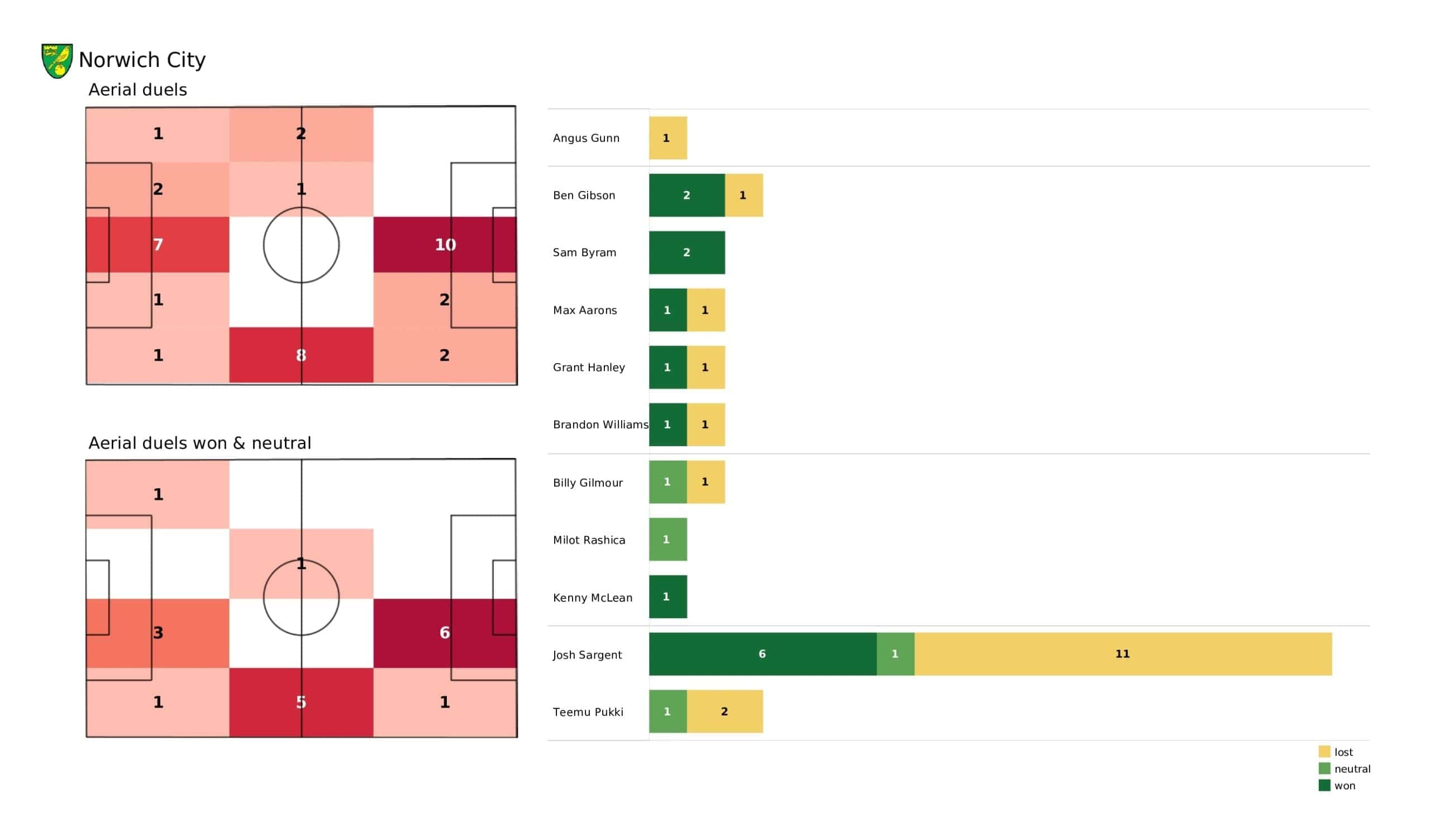Click the 'Aerial duels won & neutral' heading

tap(200, 443)
